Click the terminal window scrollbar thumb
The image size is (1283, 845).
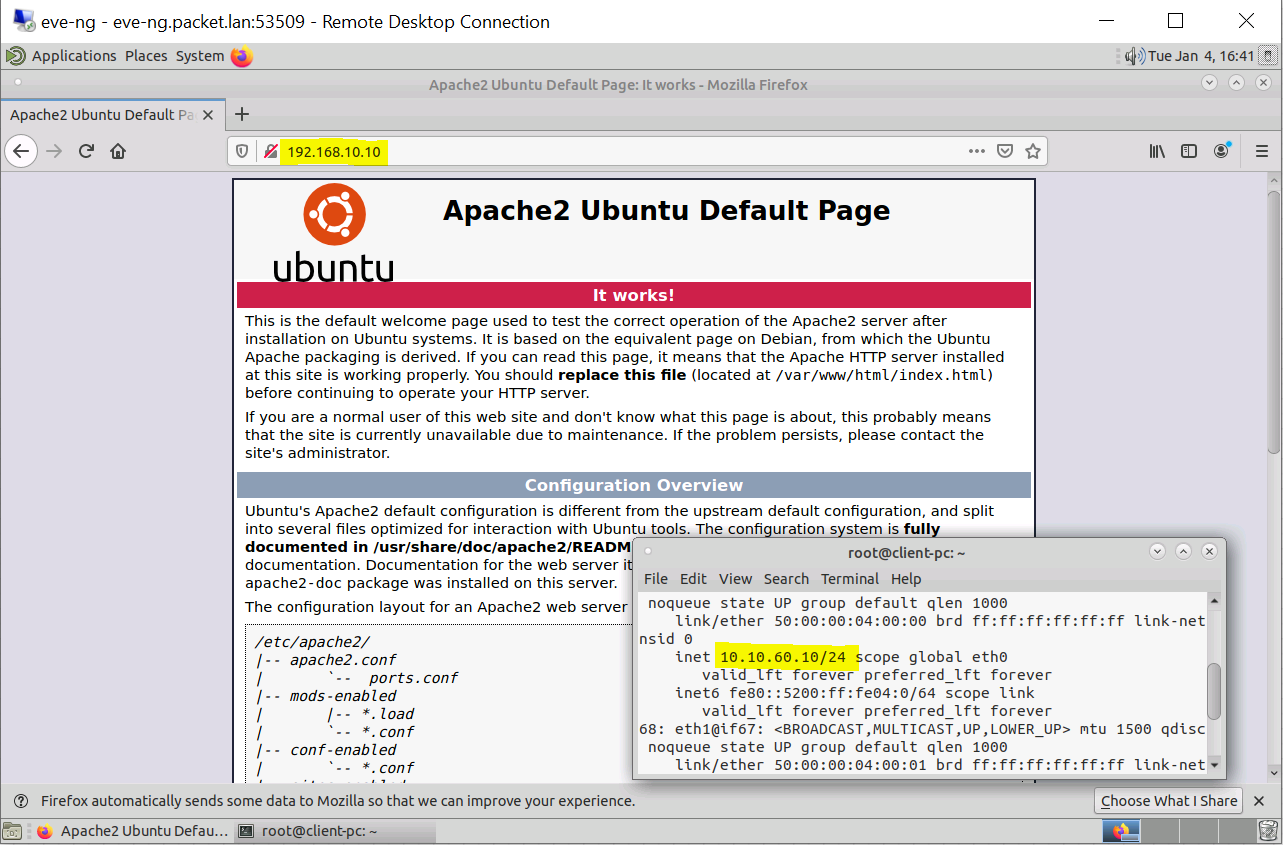click(1214, 690)
